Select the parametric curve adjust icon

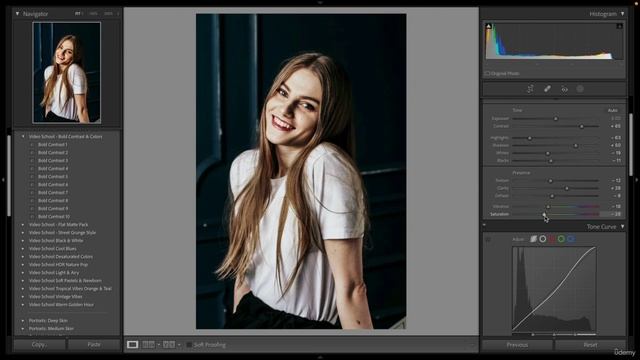coord(533,239)
